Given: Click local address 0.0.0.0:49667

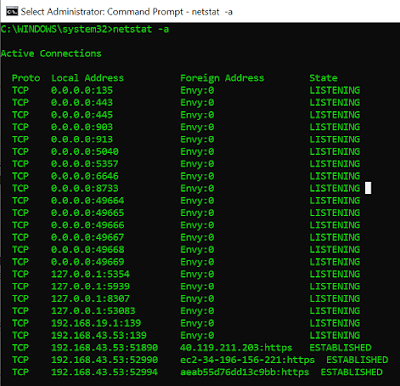Looking at the screenshot, I should pos(88,237).
